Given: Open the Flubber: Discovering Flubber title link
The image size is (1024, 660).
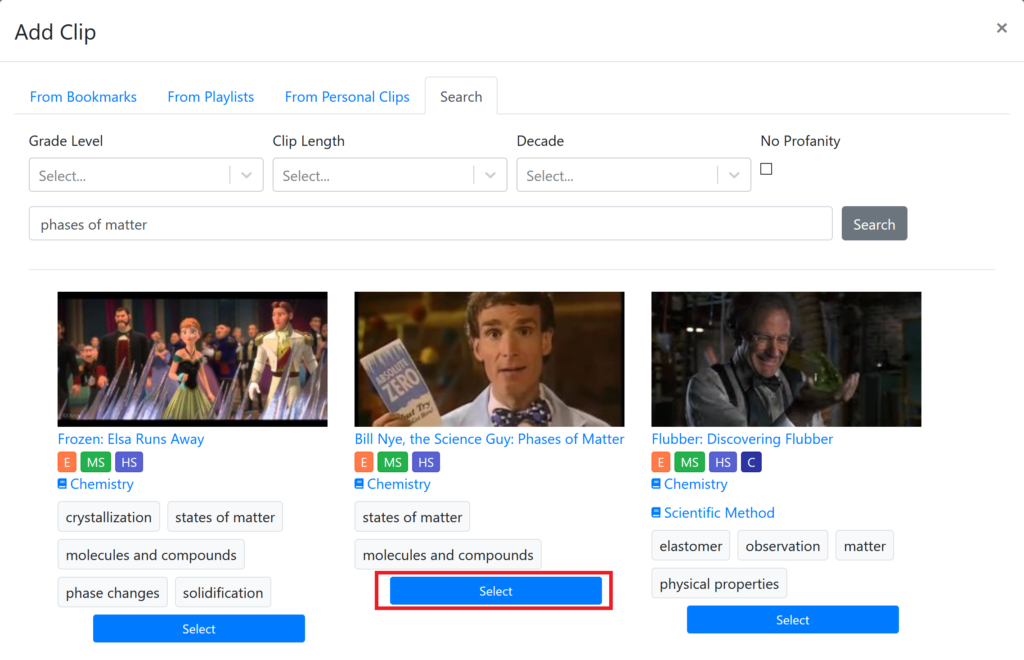Looking at the screenshot, I should click(x=742, y=439).
